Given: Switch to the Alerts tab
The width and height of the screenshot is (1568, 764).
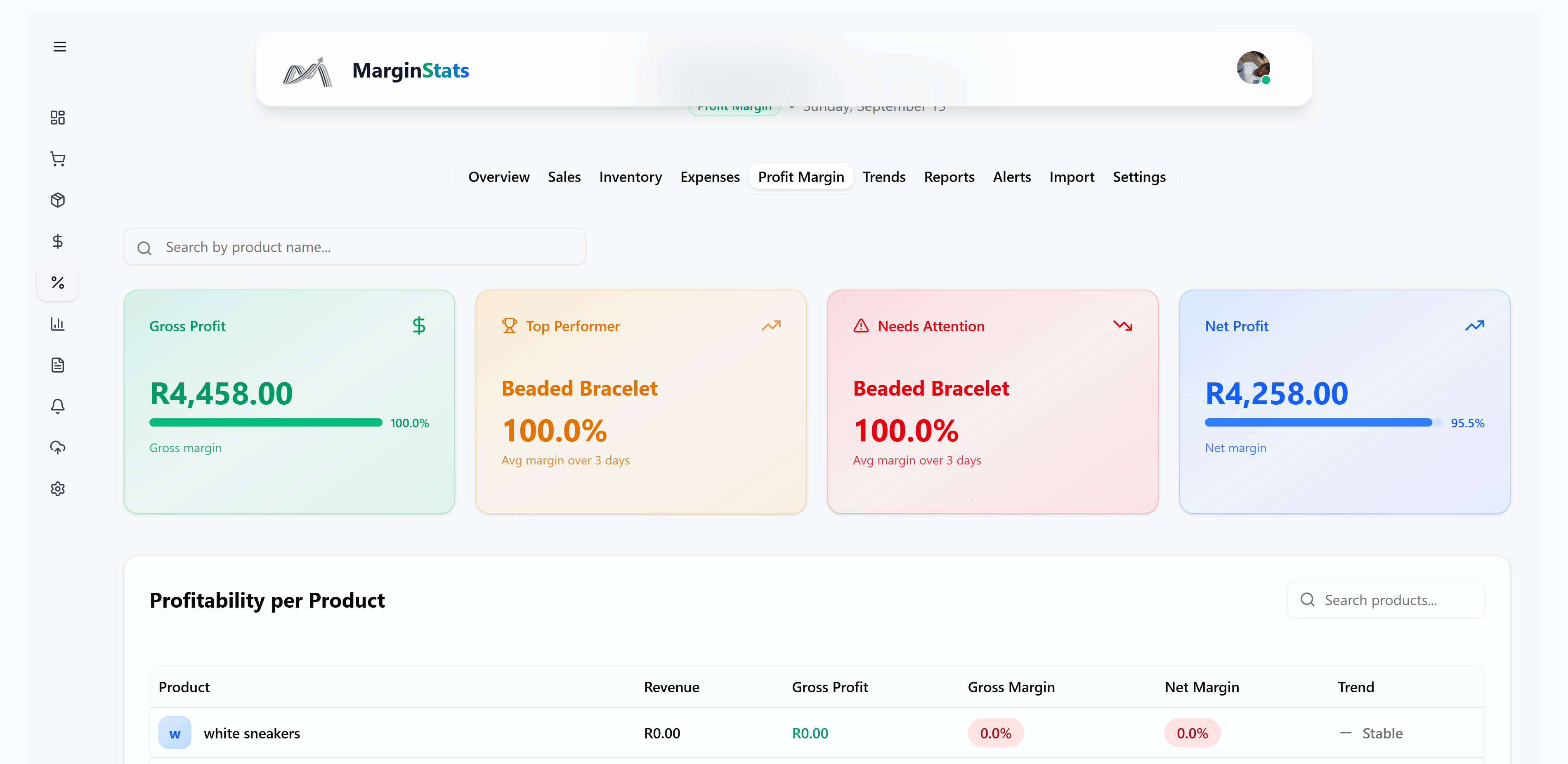Looking at the screenshot, I should coord(1012,177).
